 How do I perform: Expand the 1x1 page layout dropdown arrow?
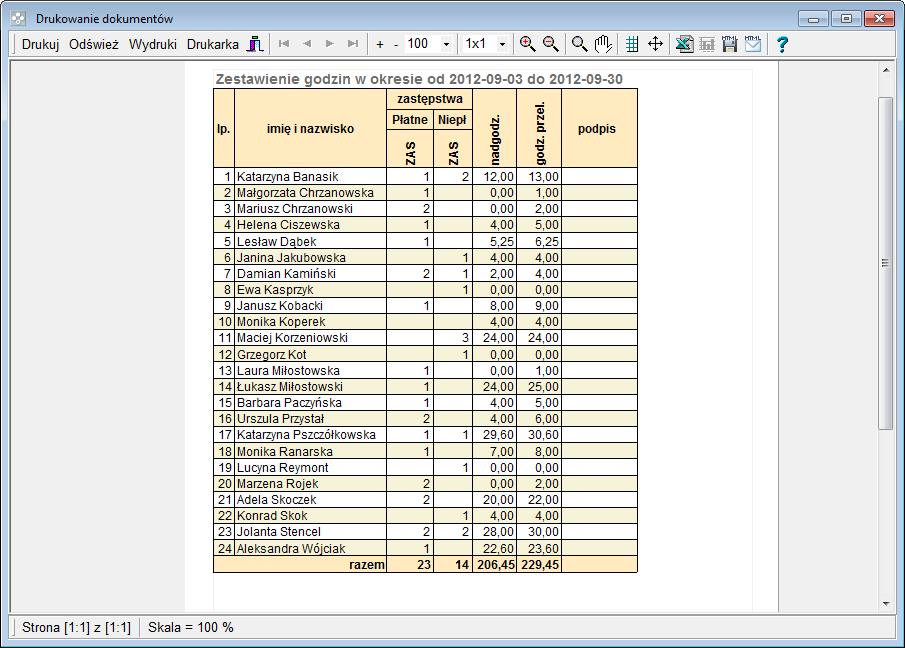click(502, 44)
